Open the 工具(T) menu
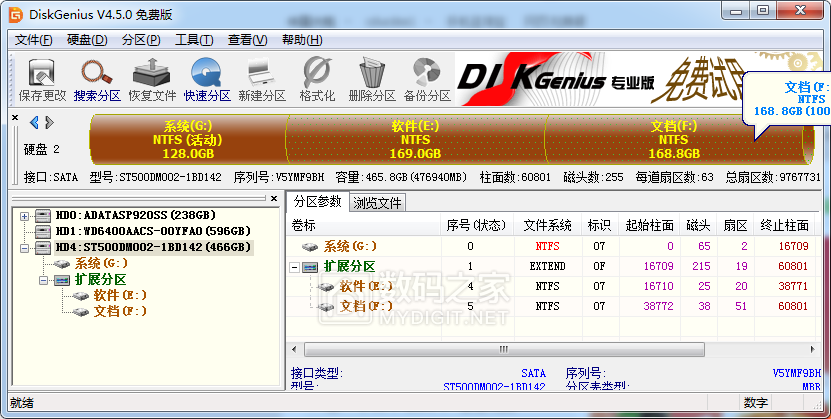The image size is (831, 419). click(x=193, y=40)
